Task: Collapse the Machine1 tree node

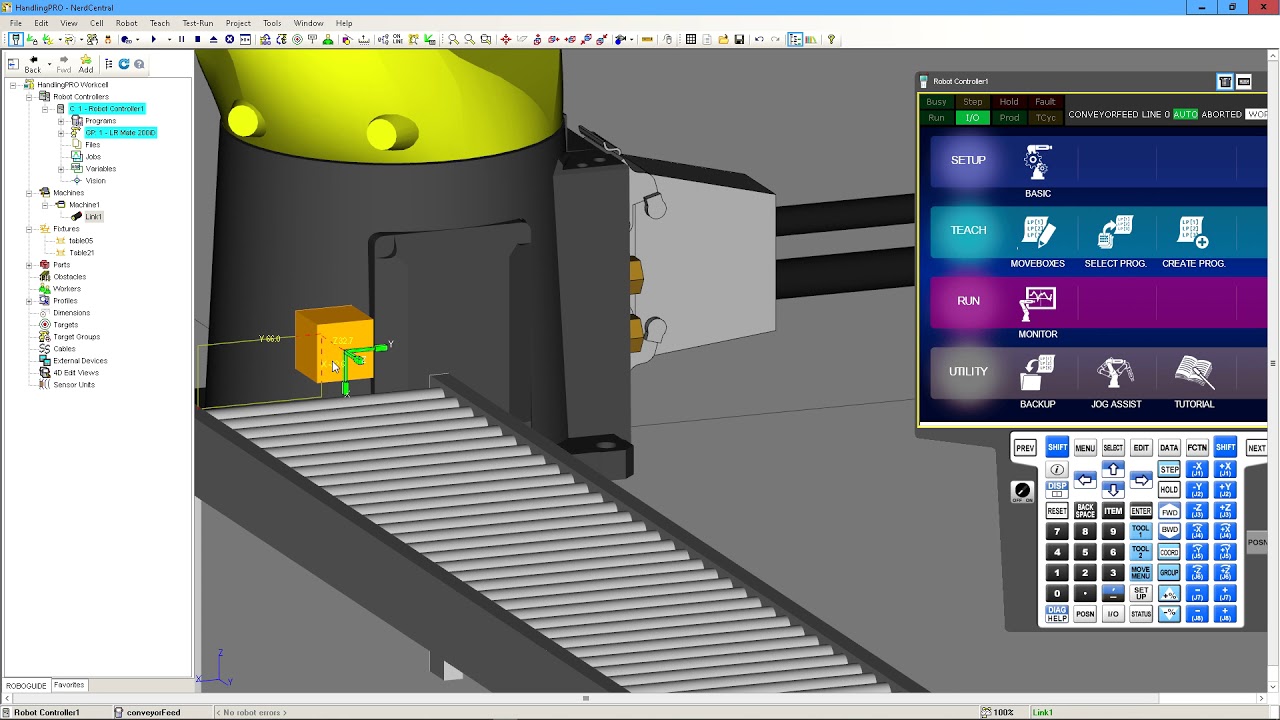Action: [x=45, y=205]
